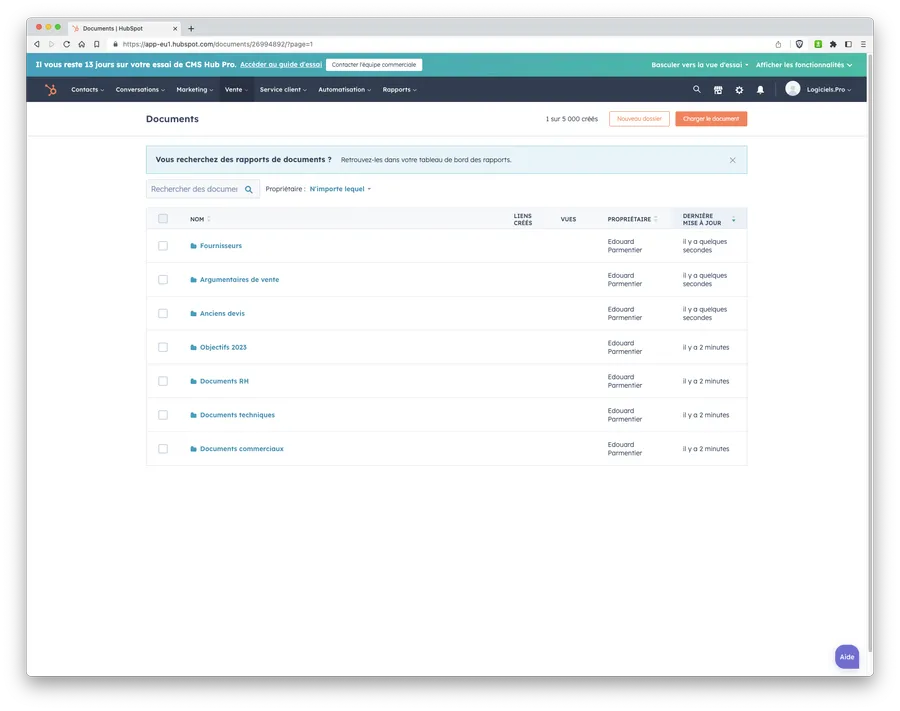Sort by Propriétaire column

[632, 219]
